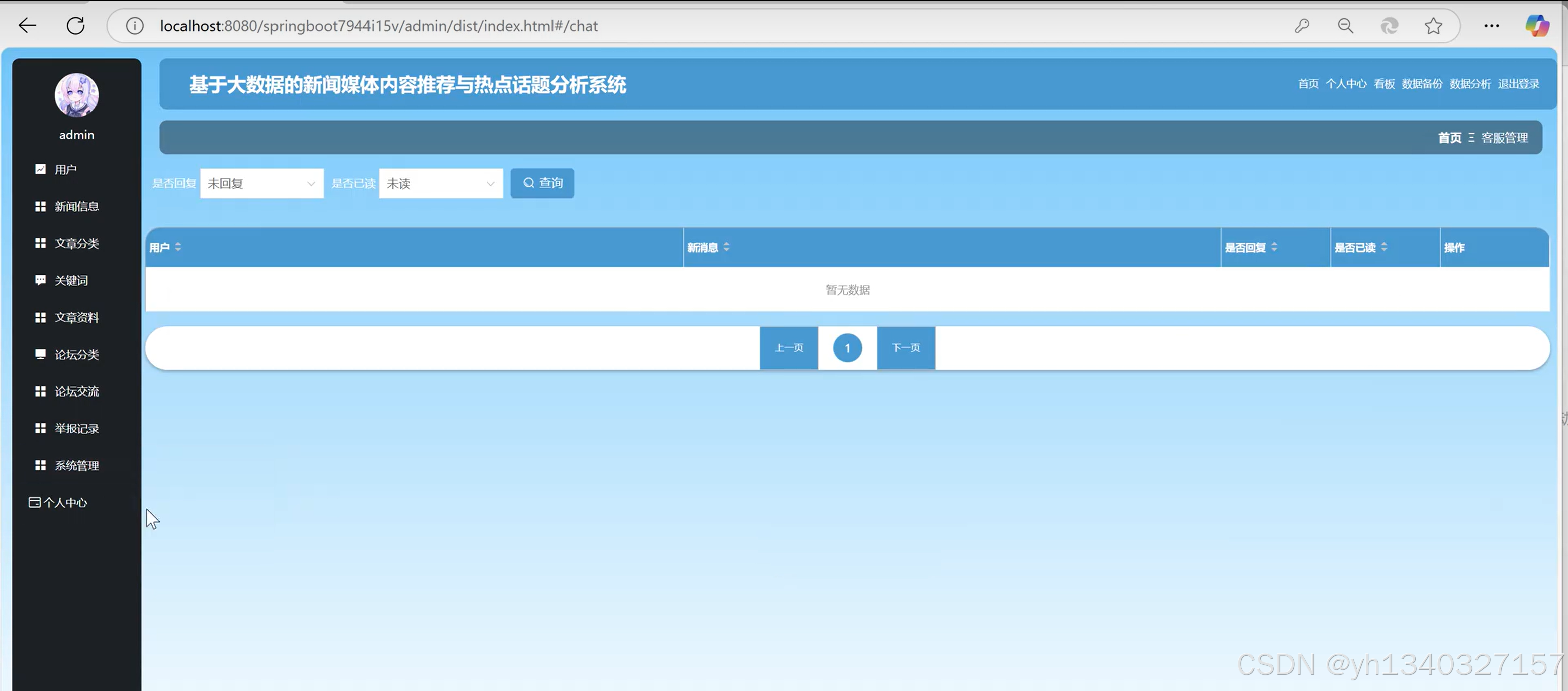This screenshot has width=1568, height=691.
Task: Click the 查询 search button
Action: point(542,183)
